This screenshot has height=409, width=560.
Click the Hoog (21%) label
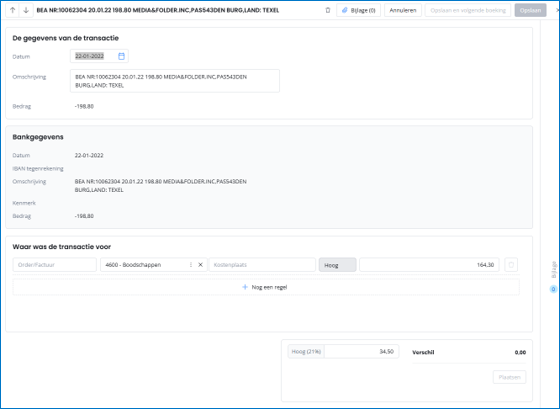click(306, 351)
